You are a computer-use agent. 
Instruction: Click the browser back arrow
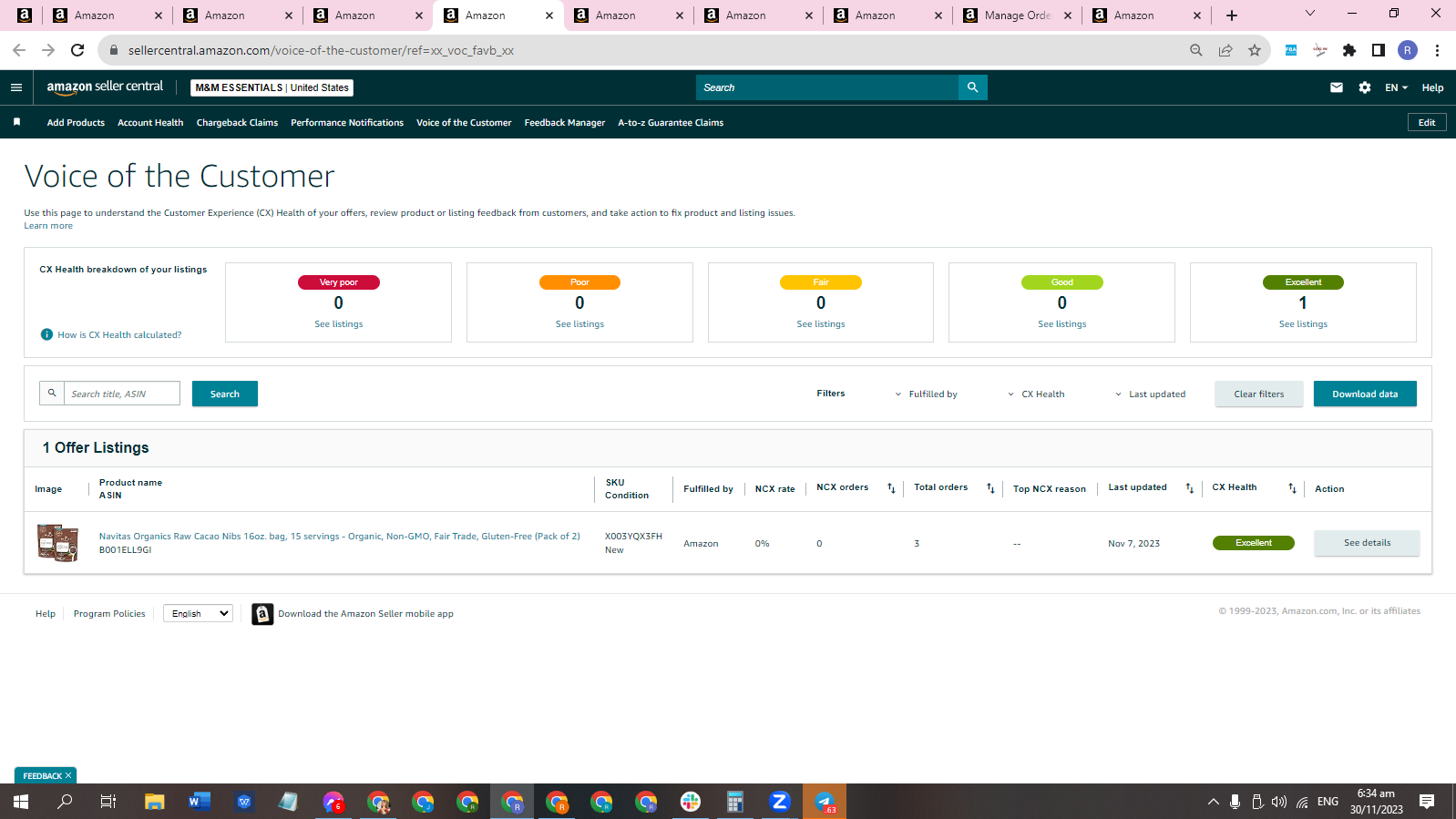tap(19, 50)
